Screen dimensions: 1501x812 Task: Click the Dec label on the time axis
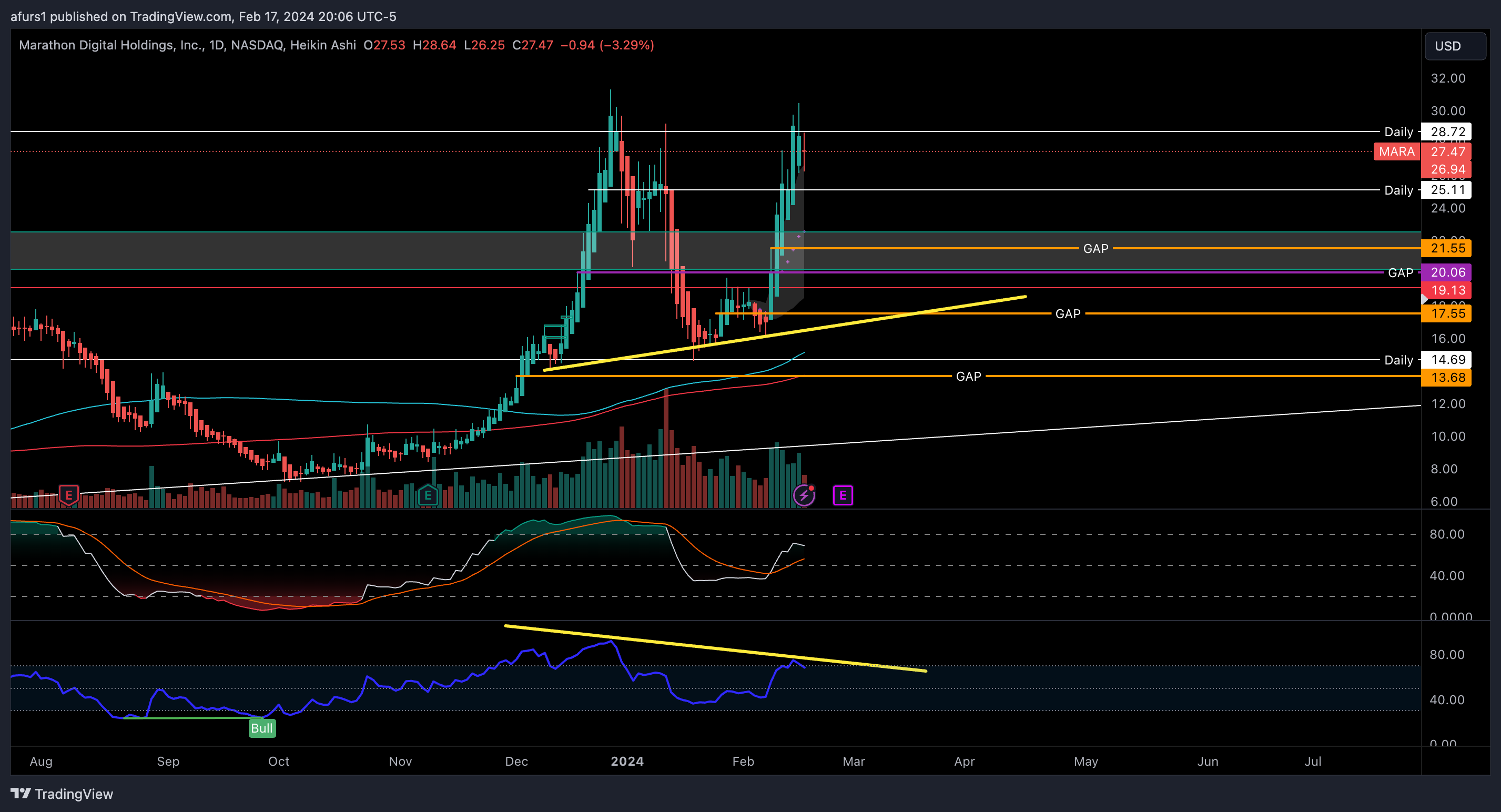516,762
